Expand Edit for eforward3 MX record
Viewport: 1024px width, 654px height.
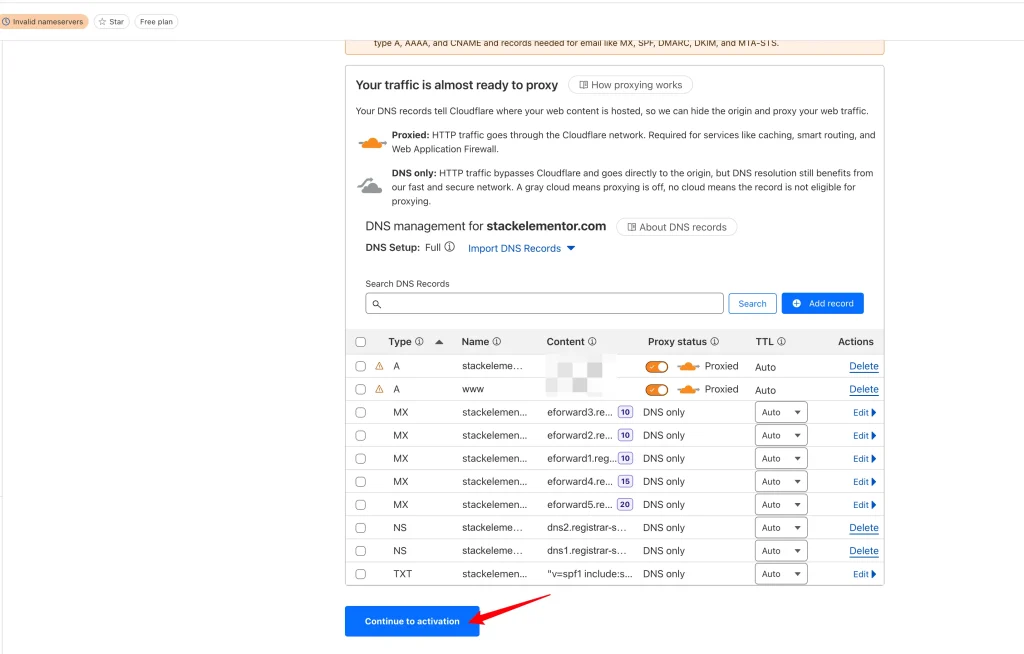point(865,412)
